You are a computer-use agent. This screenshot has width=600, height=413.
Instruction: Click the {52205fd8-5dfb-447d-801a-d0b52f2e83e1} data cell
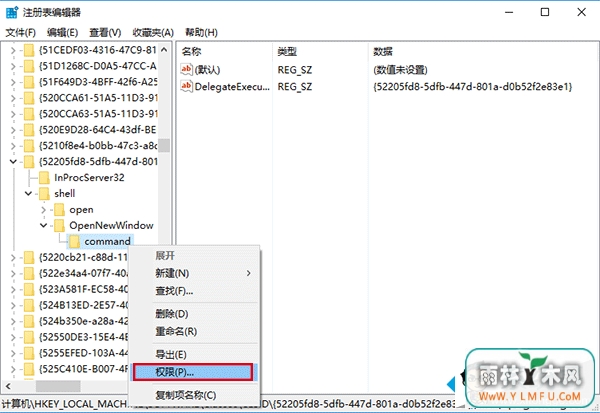(473, 87)
